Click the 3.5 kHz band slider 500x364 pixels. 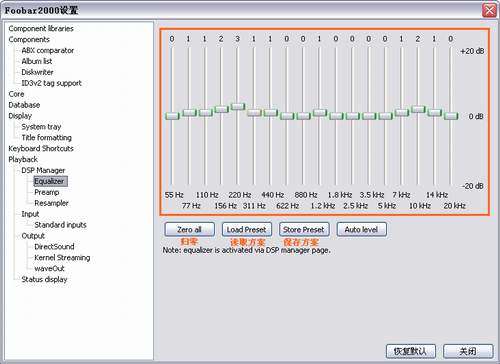click(x=369, y=116)
